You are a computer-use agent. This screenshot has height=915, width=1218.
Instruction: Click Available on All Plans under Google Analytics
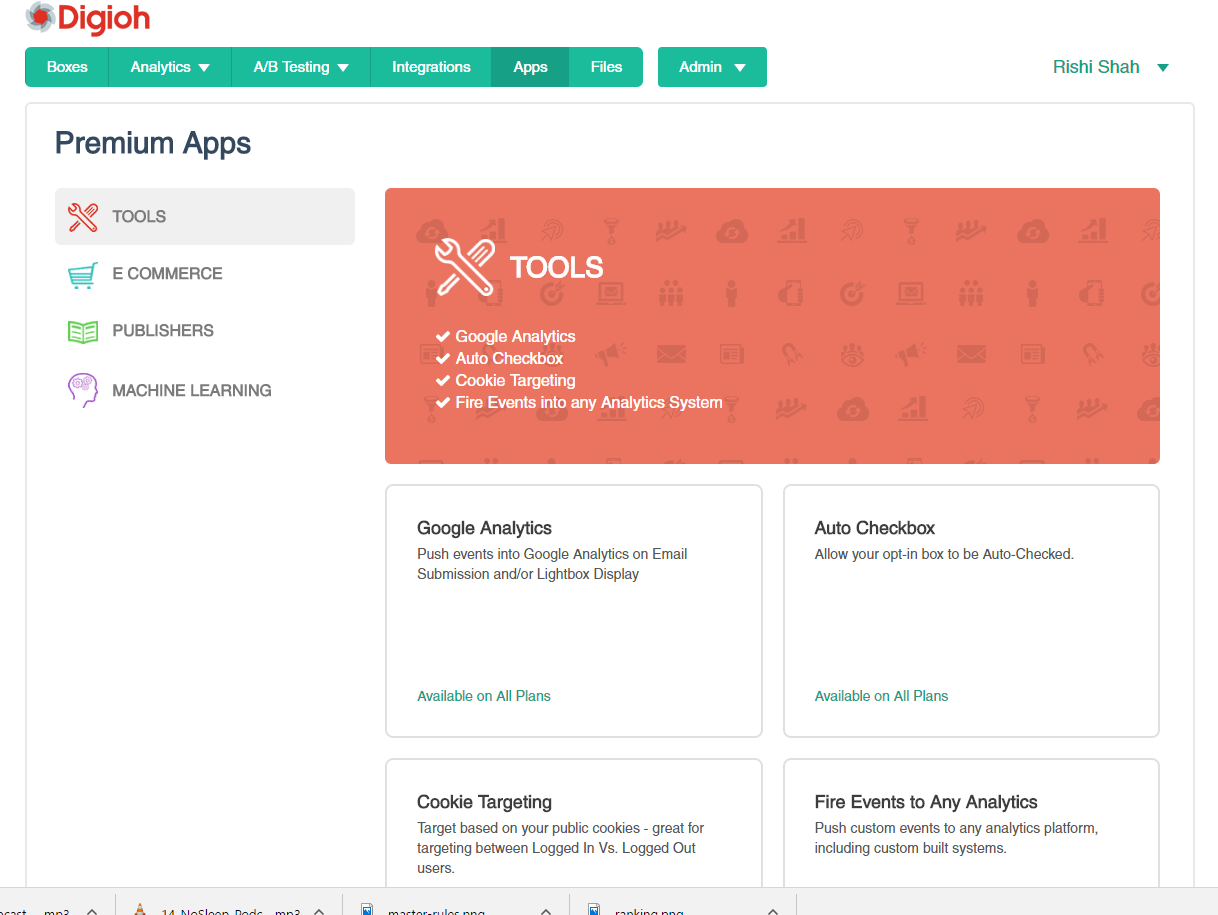tap(484, 696)
